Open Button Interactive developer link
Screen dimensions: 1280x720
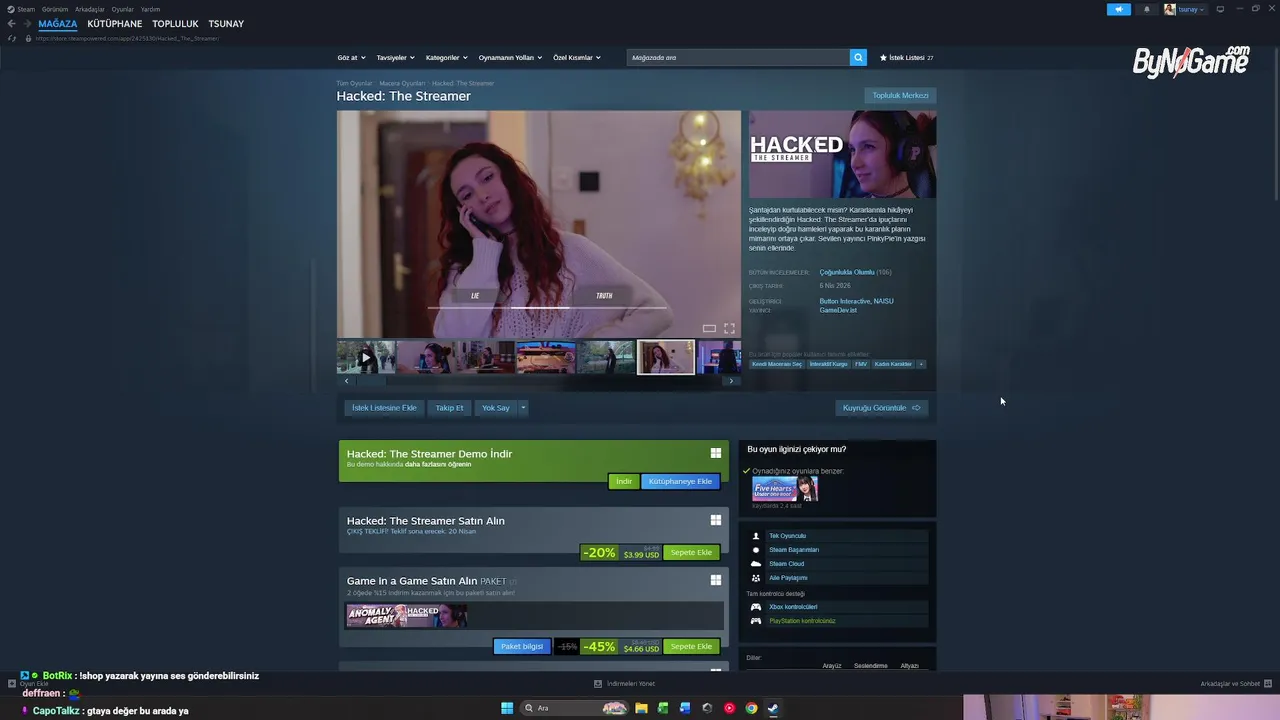click(x=844, y=301)
